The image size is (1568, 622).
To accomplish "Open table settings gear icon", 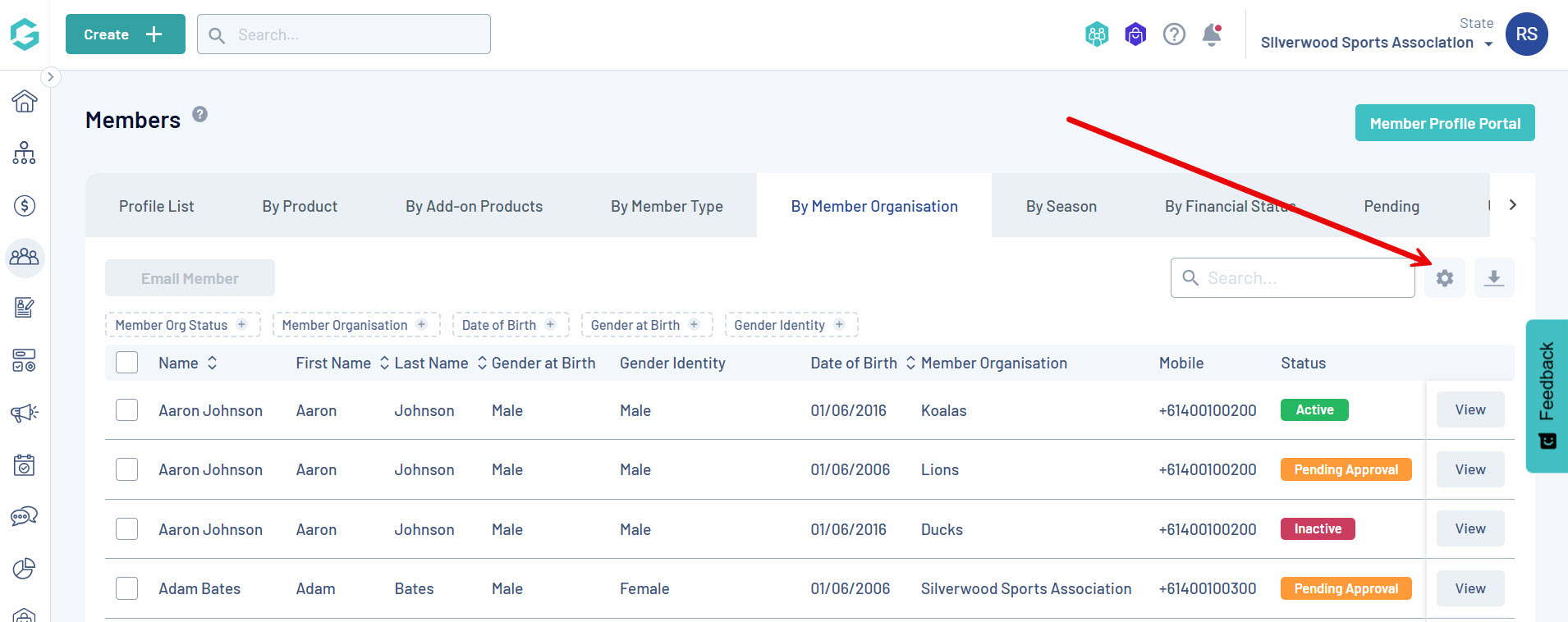I will point(1444,278).
